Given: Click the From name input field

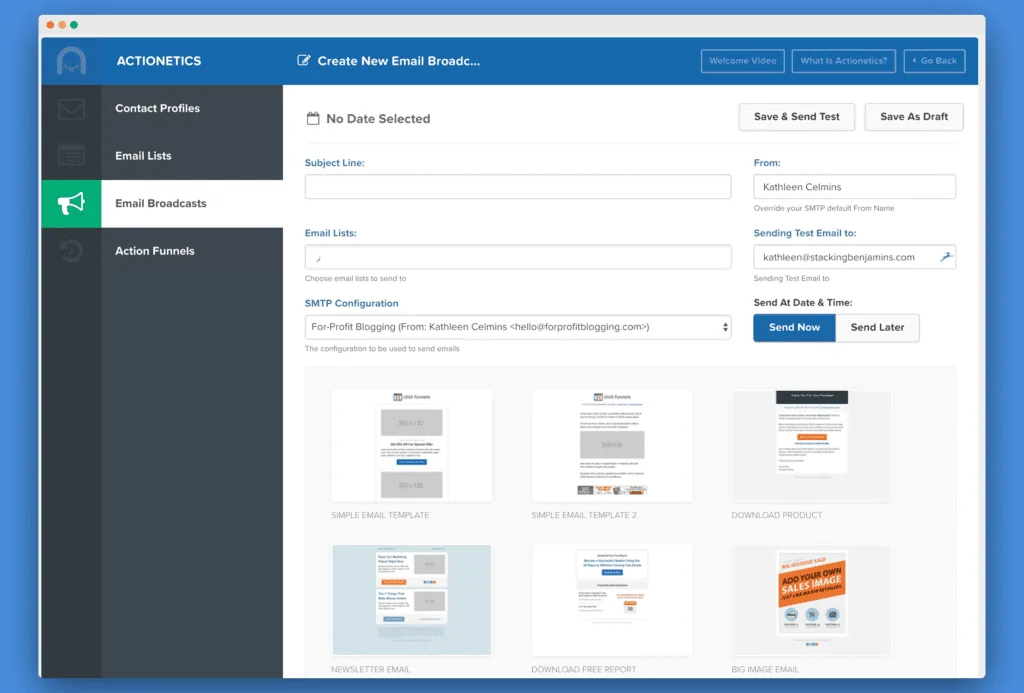Looking at the screenshot, I should [854, 187].
